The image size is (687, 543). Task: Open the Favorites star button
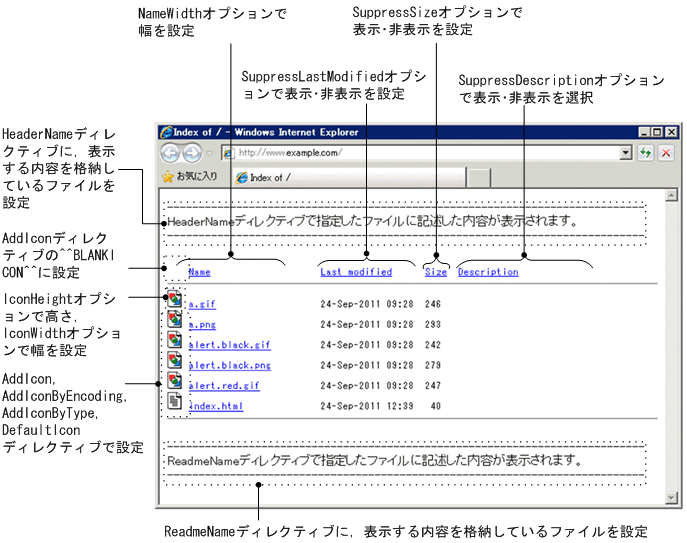tap(189, 177)
